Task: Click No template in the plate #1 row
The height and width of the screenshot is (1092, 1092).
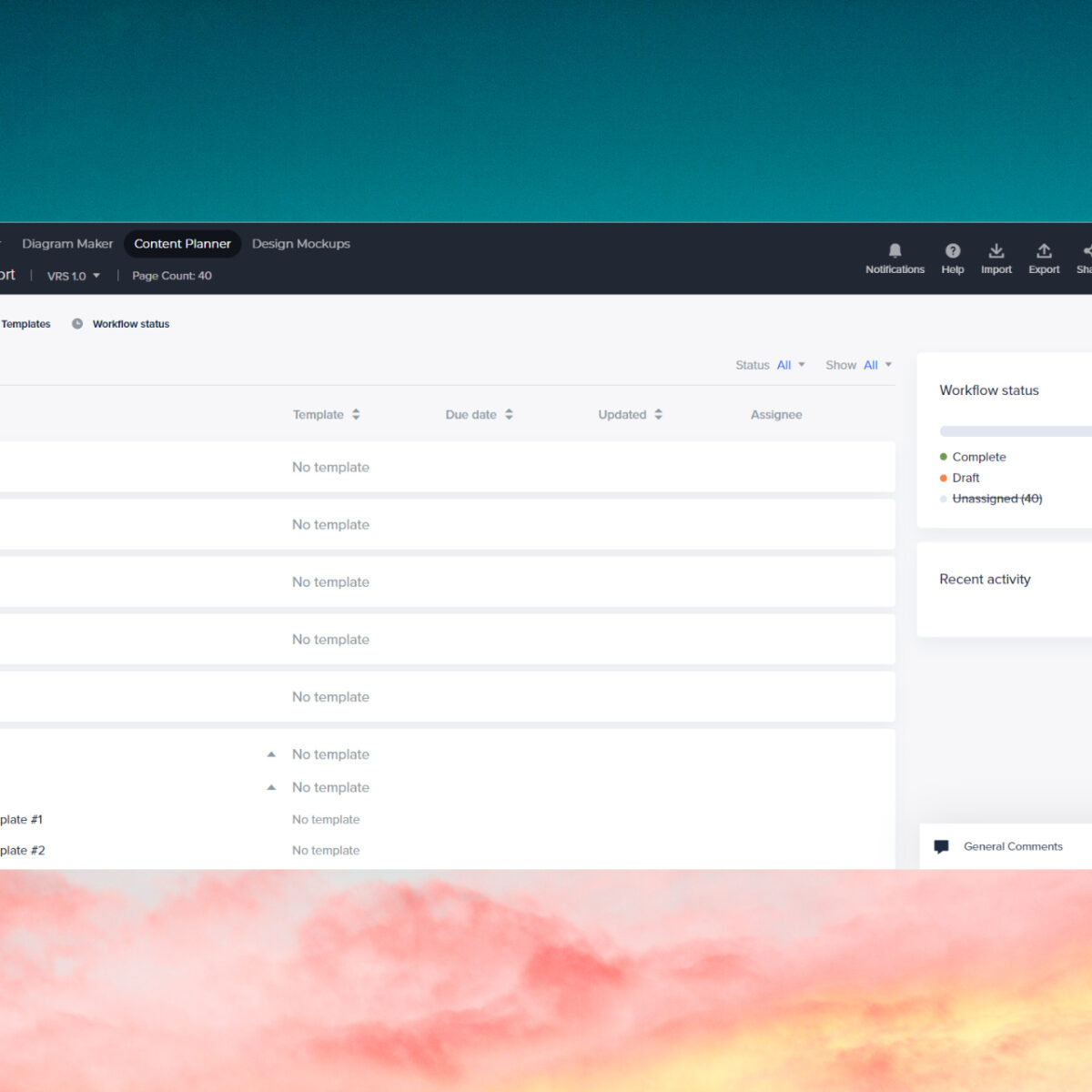Action: [326, 820]
